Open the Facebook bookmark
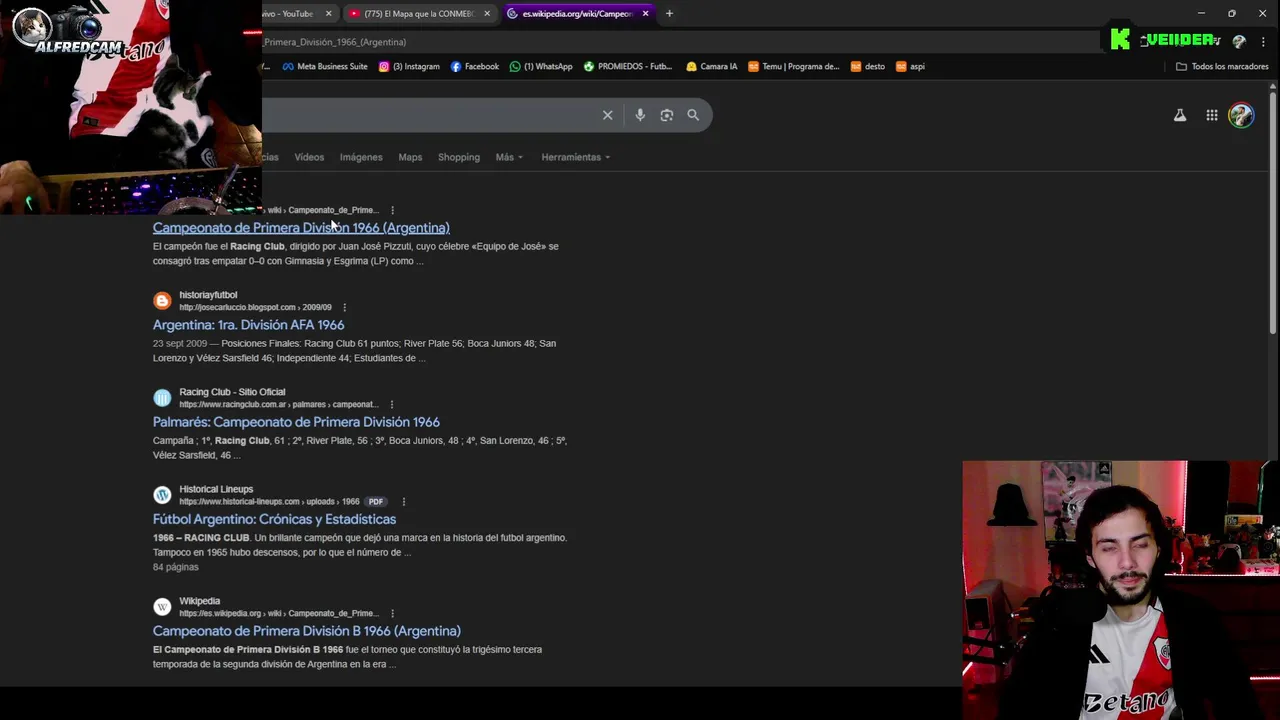Viewport: 1280px width, 720px height. (x=475, y=66)
